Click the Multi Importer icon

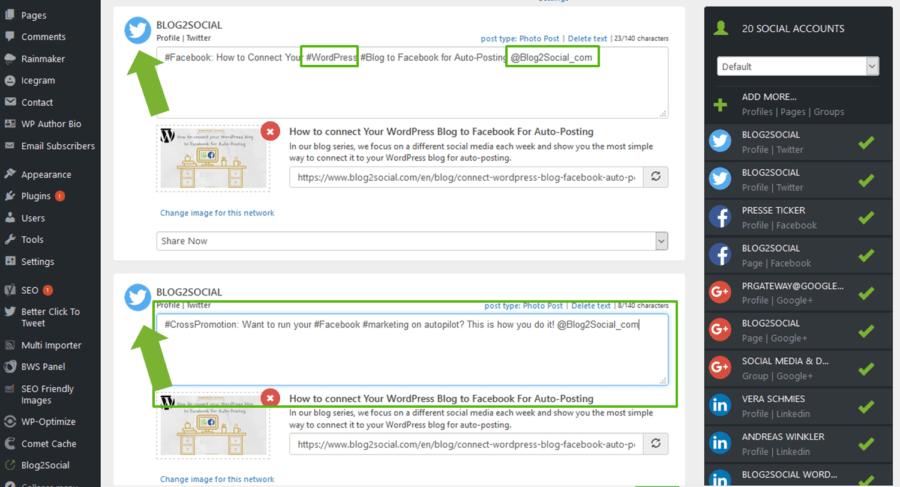[x=10, y=345]
